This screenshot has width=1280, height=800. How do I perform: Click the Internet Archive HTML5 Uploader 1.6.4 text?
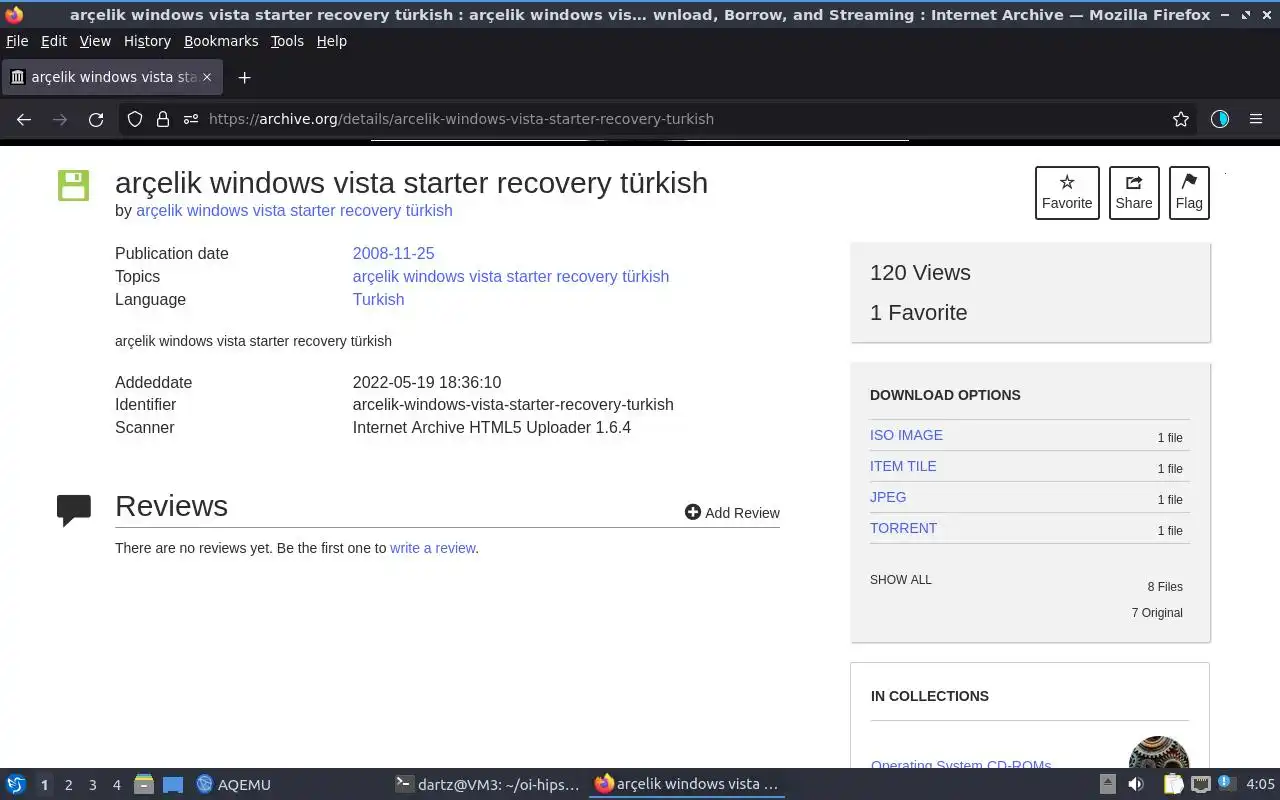pos(492,427)
